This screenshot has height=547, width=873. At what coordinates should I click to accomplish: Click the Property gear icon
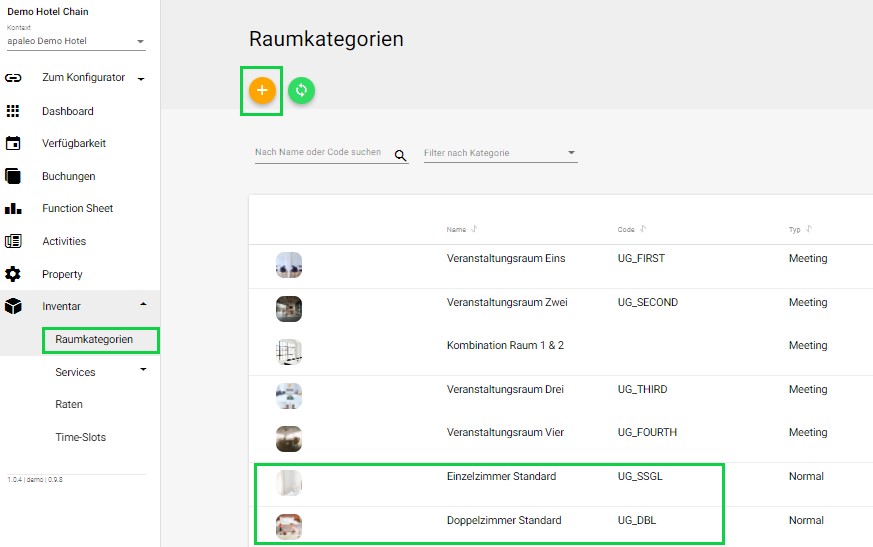tap(13, 274)
